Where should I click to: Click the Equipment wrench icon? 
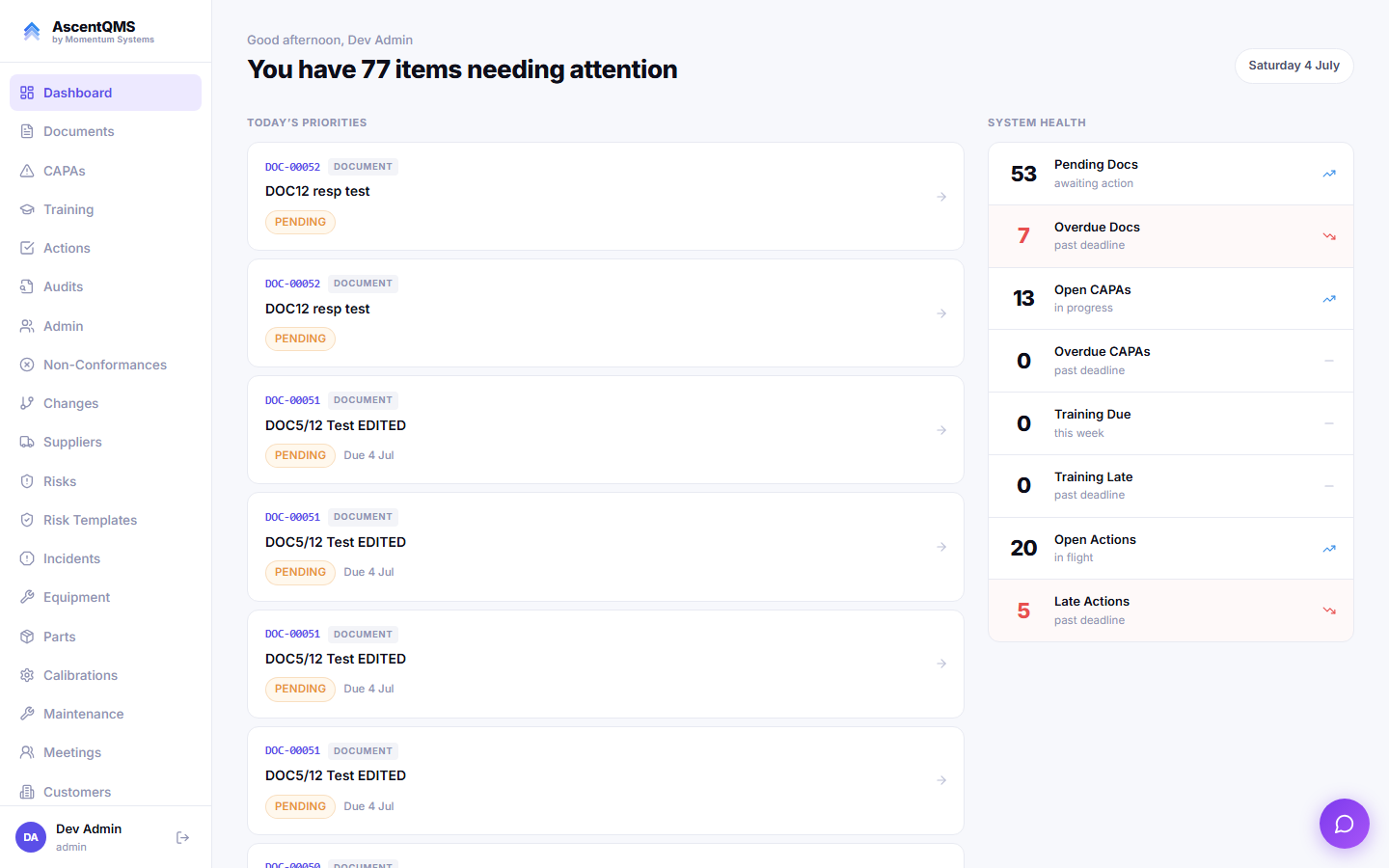point(27,597)
